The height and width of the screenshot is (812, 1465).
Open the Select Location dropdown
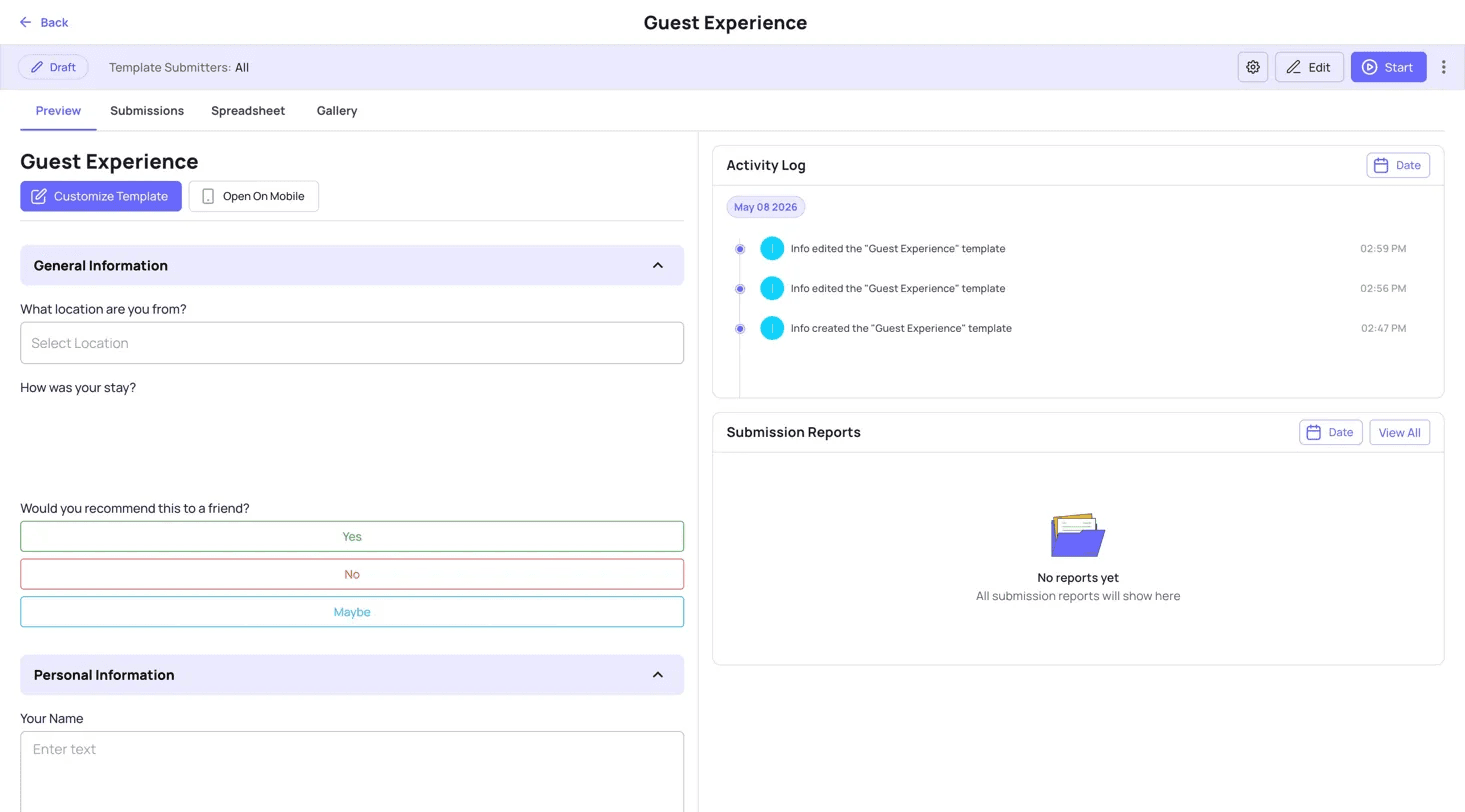pyautogui.click(x=352, y=343)
